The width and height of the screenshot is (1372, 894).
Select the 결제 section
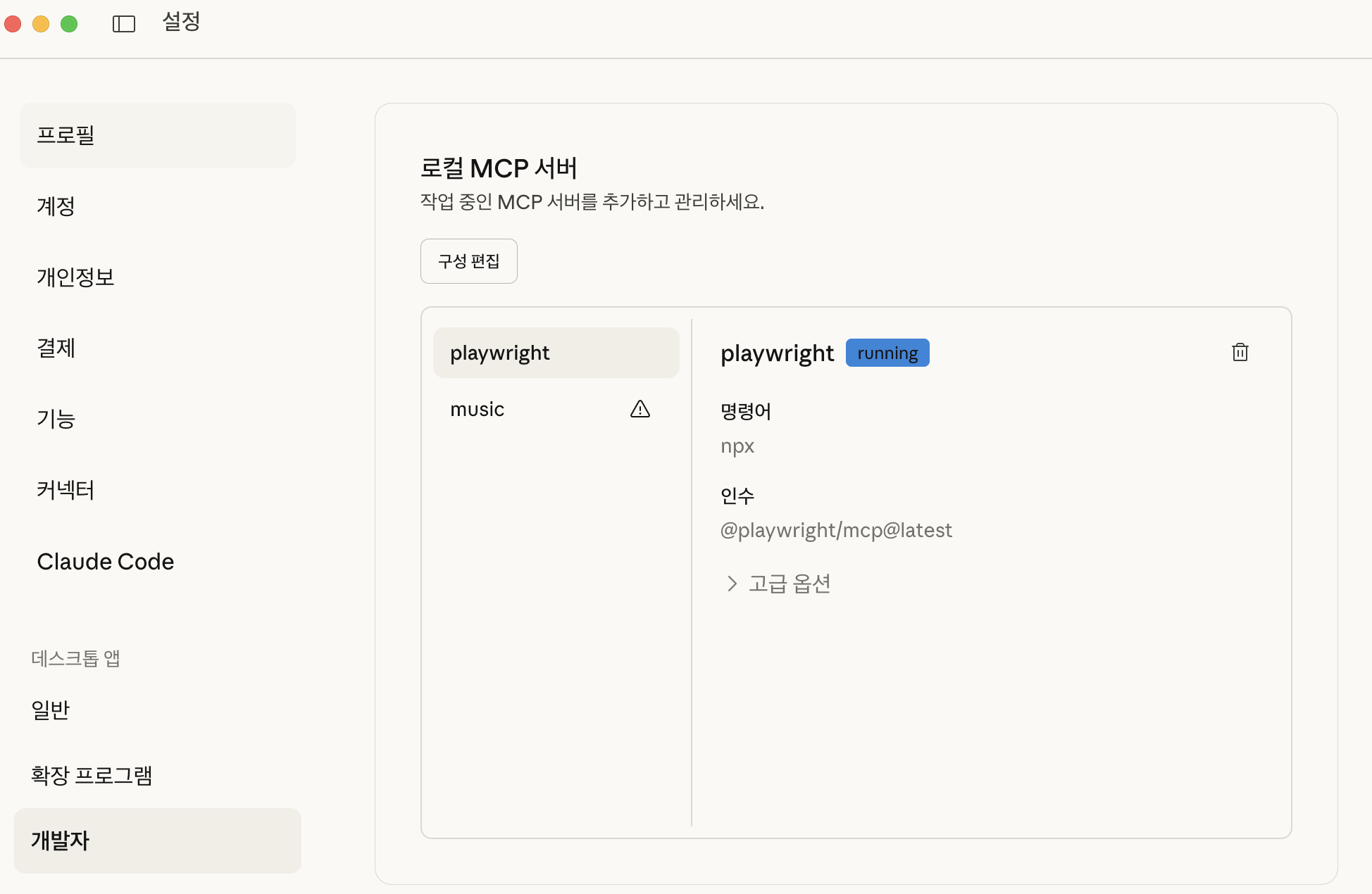[x=158, y=348]
